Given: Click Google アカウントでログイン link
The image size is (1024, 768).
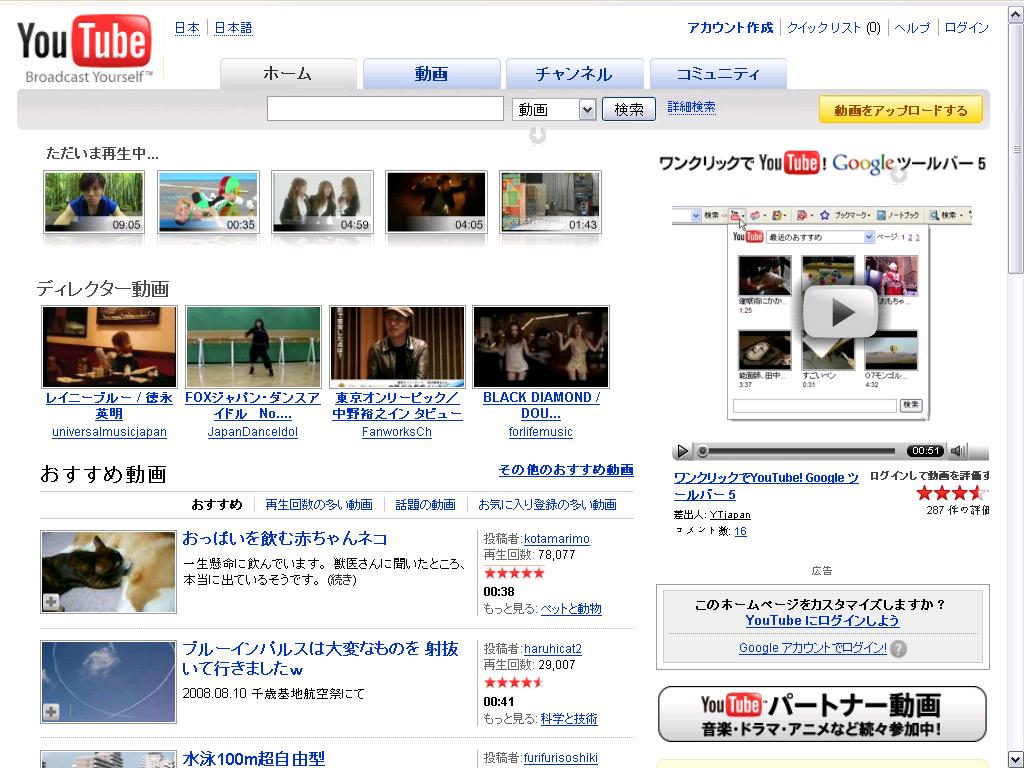Looking at the screenshot, I should [x=812, y=648].
